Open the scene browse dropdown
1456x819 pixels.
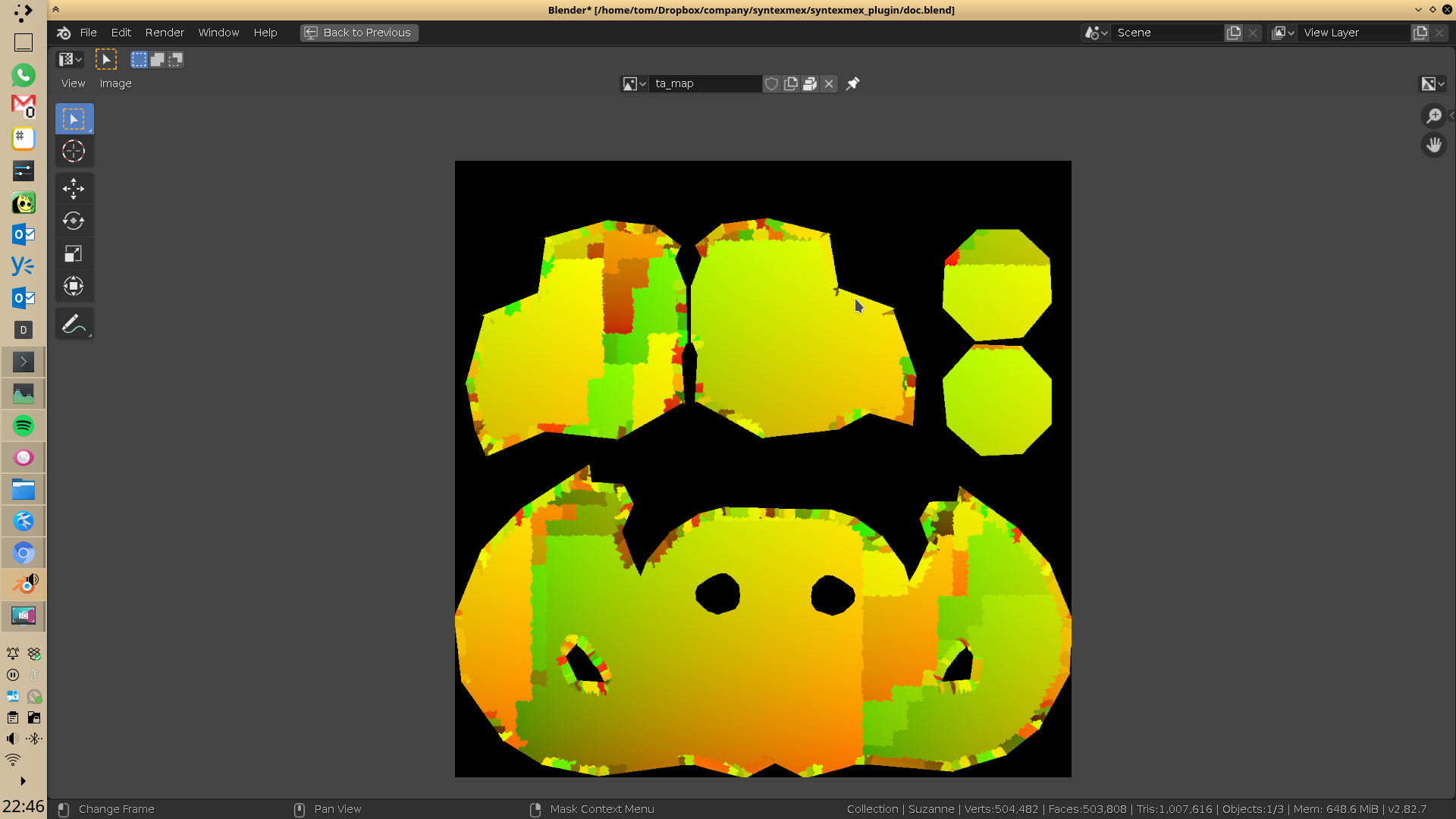[1096, 33]
